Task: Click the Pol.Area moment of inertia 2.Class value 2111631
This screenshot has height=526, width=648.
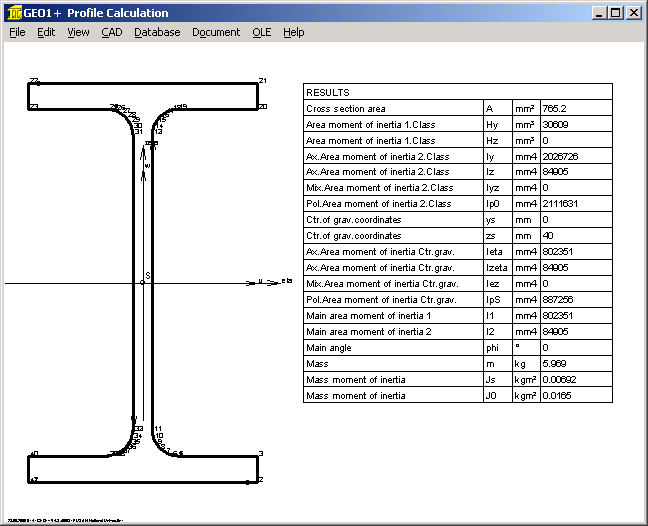Action: [x=562, y=204]
